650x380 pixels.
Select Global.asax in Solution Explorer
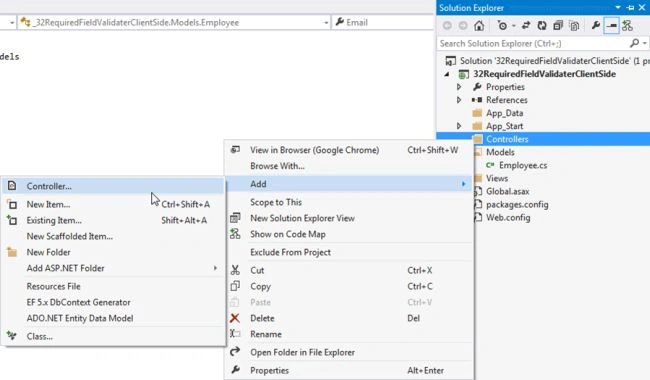(507, 191)
